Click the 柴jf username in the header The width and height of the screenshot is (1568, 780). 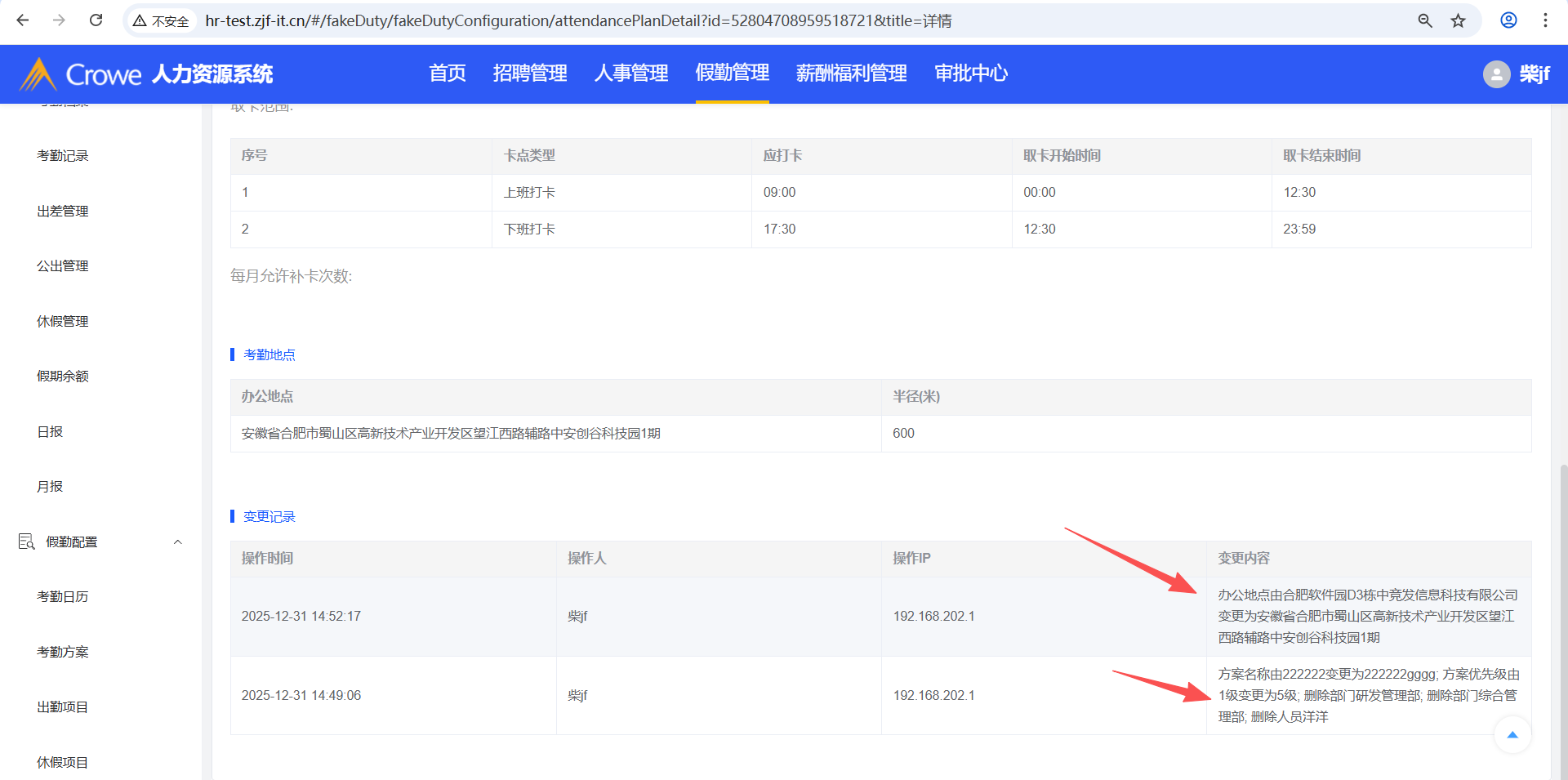coord(1535,74)
